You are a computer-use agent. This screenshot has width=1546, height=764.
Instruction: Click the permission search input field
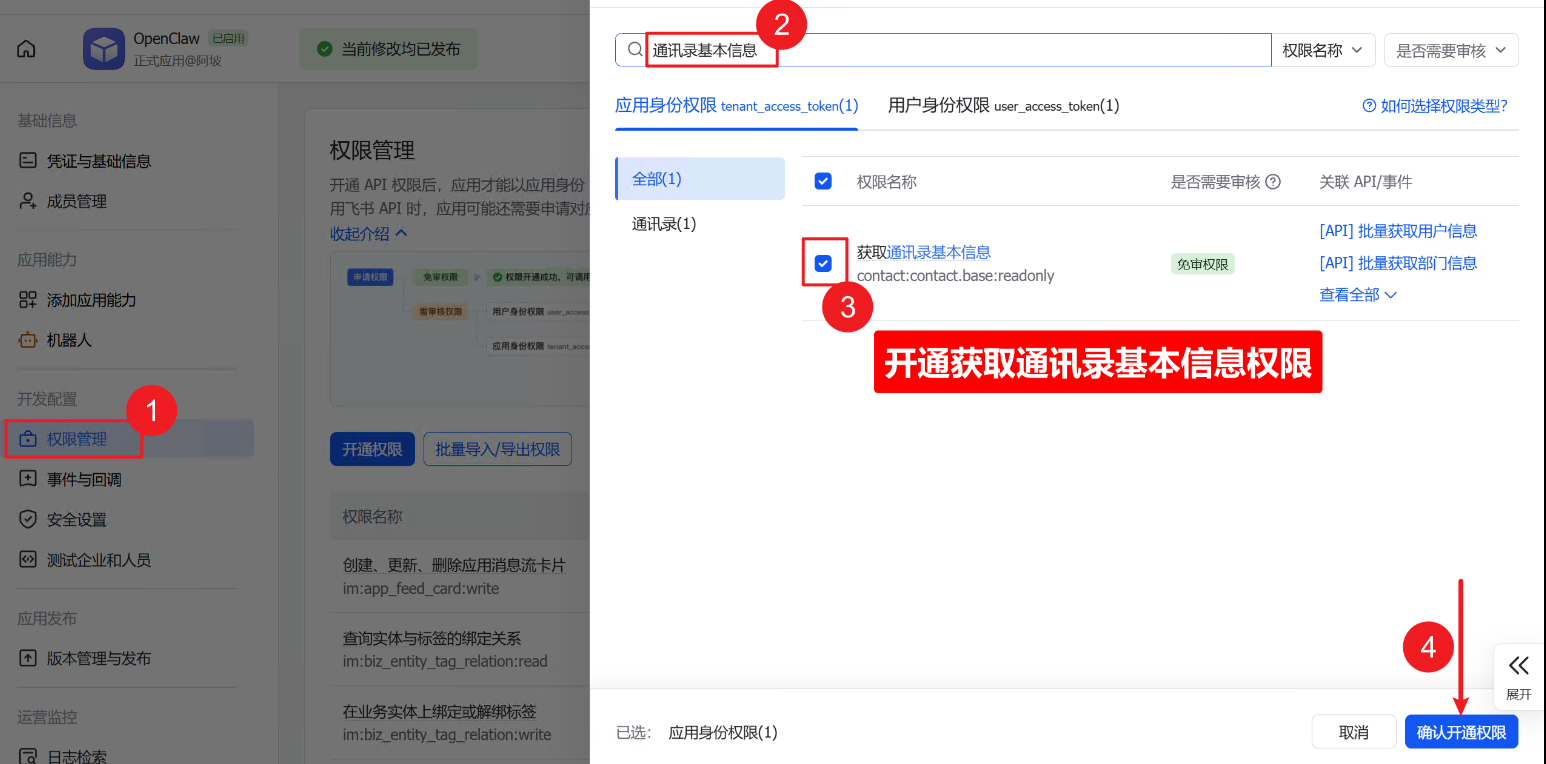click(950, 50)
